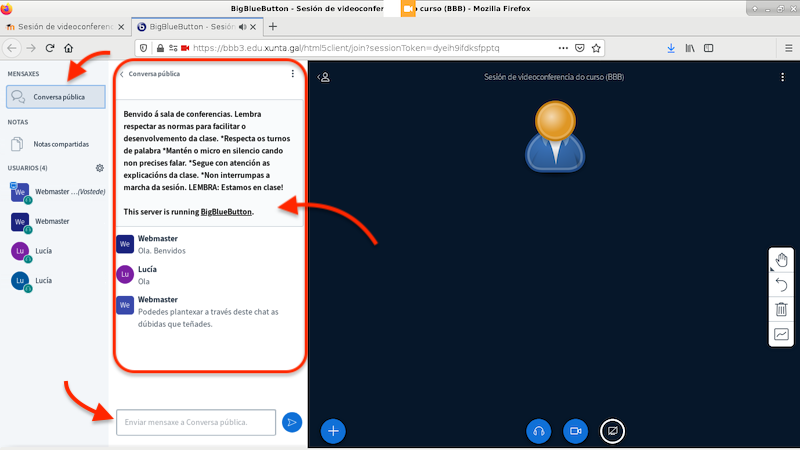The image size is (800, 450).
Task: Open session options menu at top right
Action: (x=783, y=77)
